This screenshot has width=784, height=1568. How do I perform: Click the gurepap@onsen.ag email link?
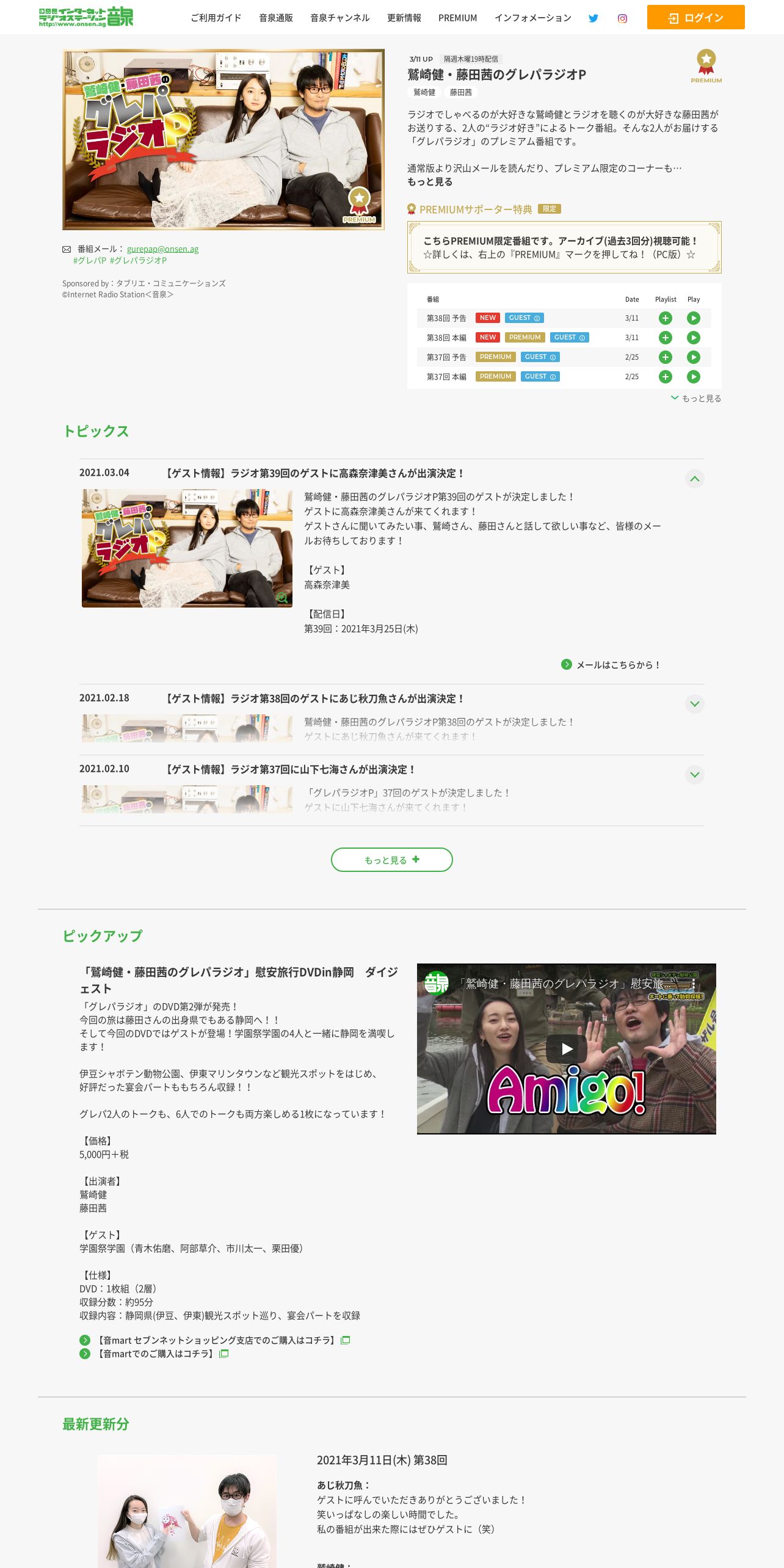[x=162, y=249]
